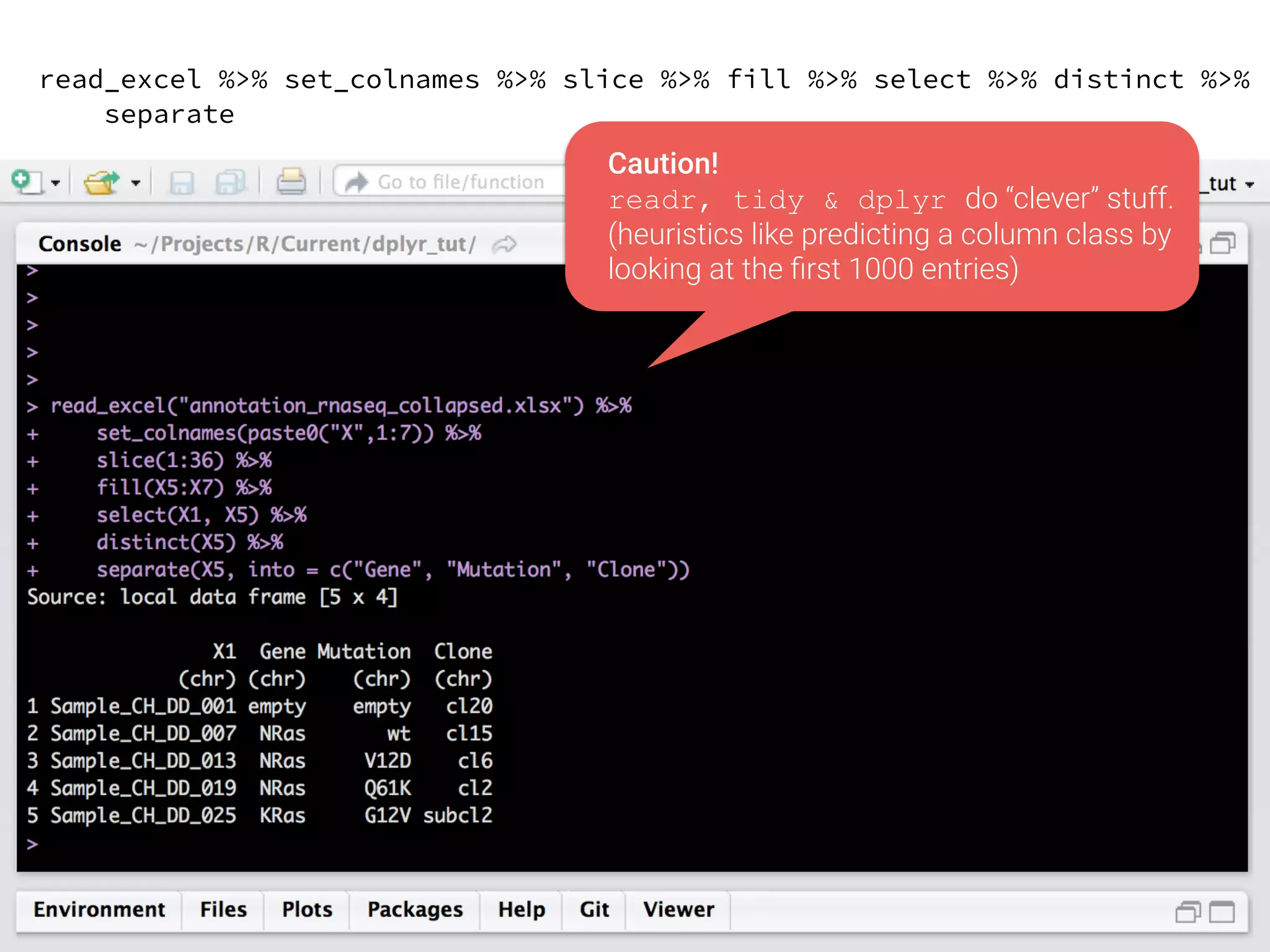Click the Save All documents icon

click(231, 183)
